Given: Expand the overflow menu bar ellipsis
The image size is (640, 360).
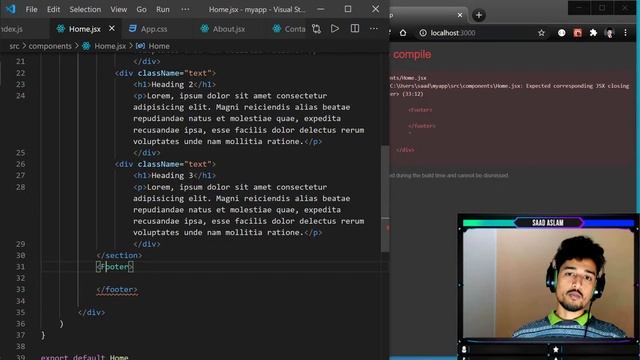Looking at the screenshot, I should pos(185,9).
